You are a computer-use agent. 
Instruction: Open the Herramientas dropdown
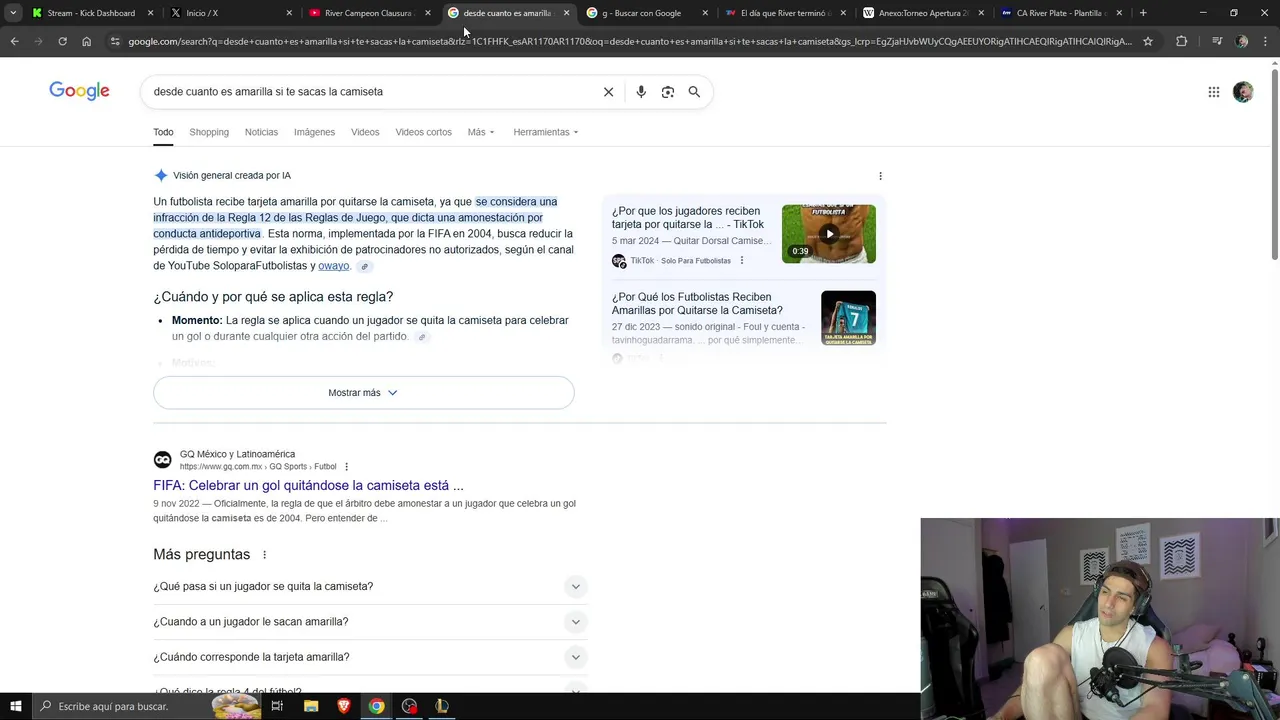(x=546, y=132)
